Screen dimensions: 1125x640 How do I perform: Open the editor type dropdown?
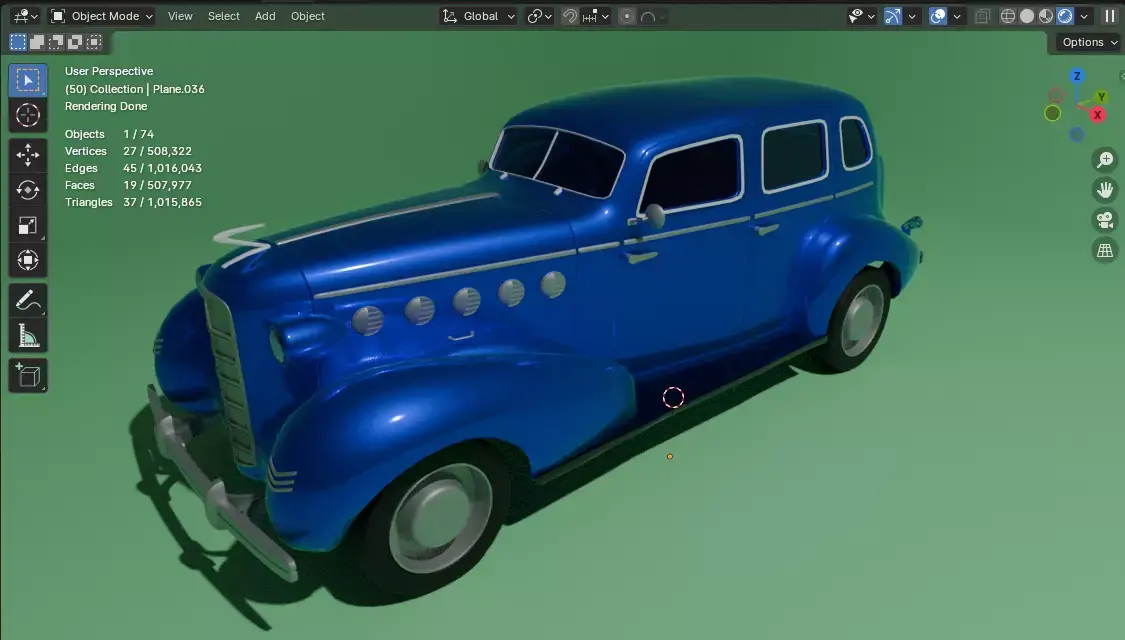click(x=26, y=16)
